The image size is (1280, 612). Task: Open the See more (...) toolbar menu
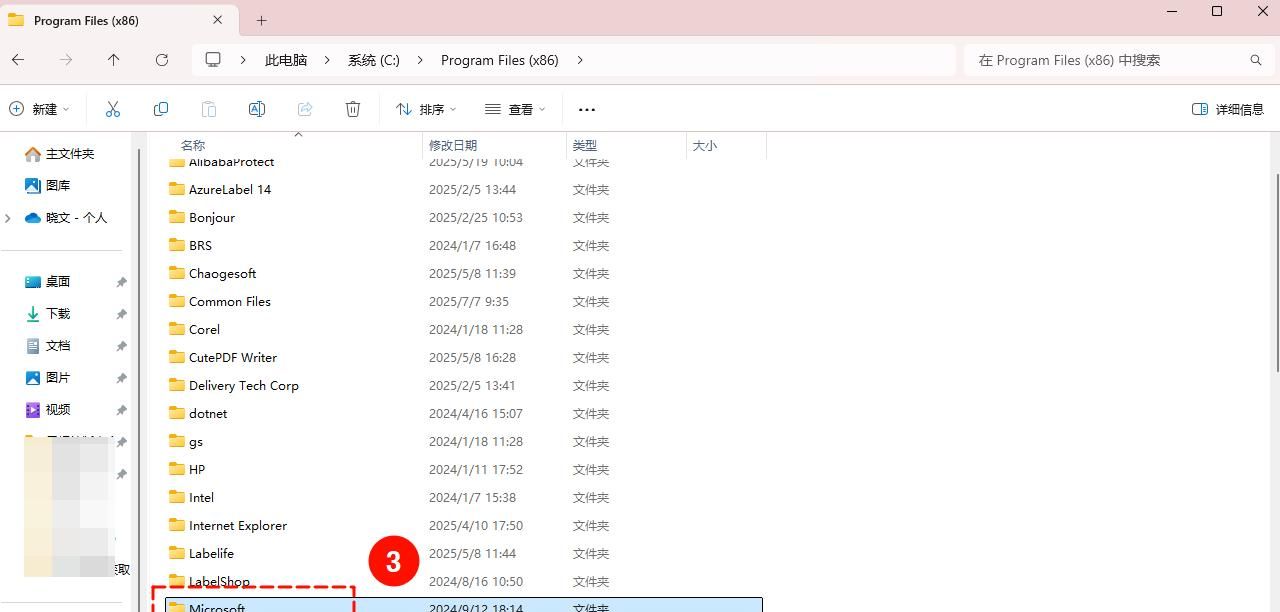pyautogui.click(x=586, y=109)
